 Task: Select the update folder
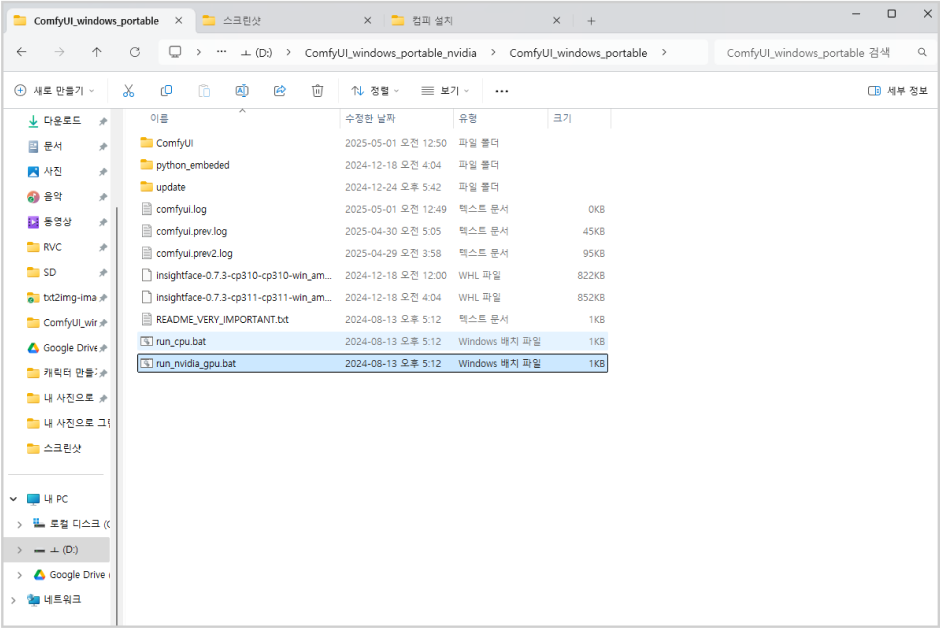(372, 187)
